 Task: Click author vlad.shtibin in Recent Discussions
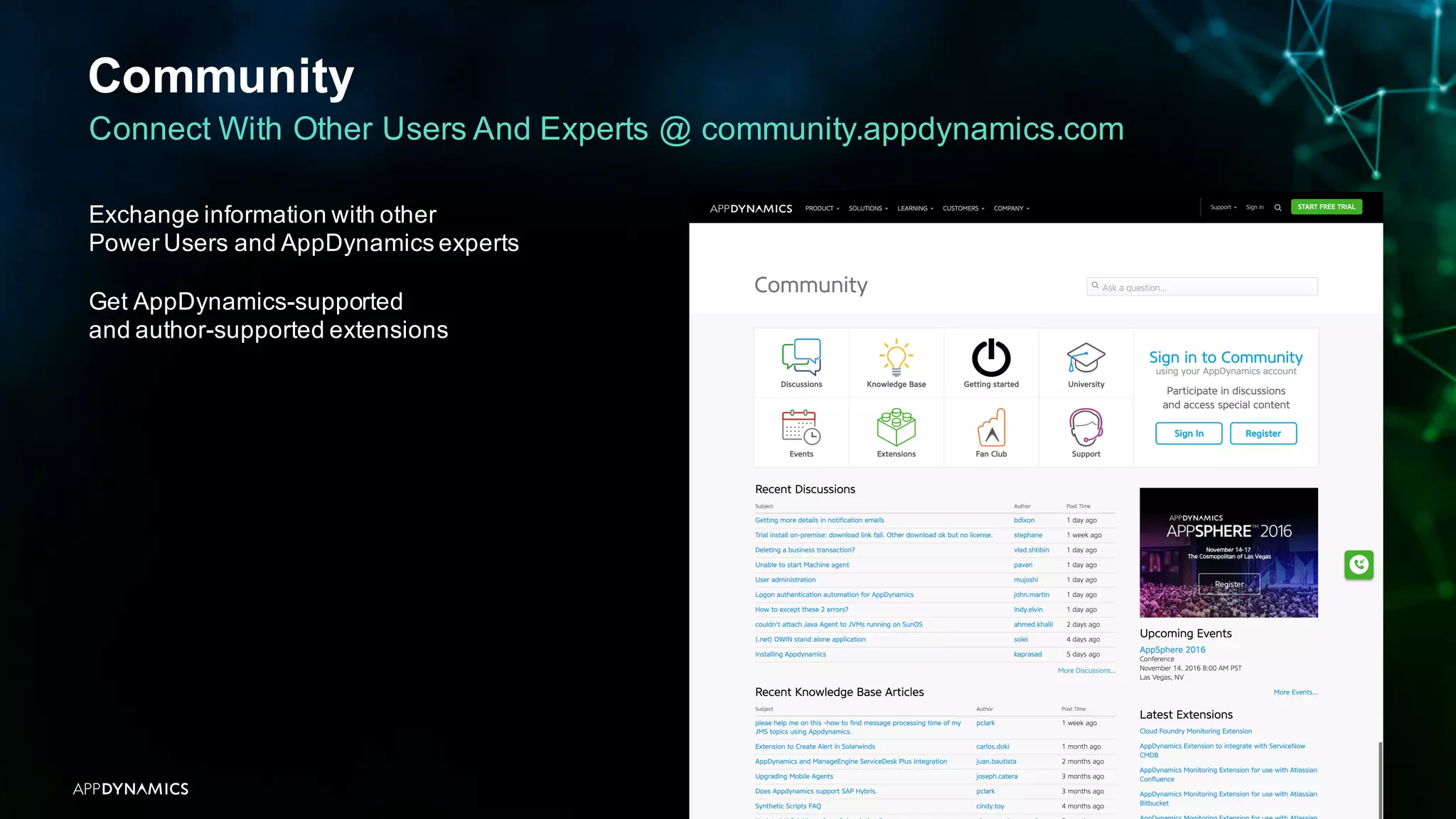tap(1032, 550)
